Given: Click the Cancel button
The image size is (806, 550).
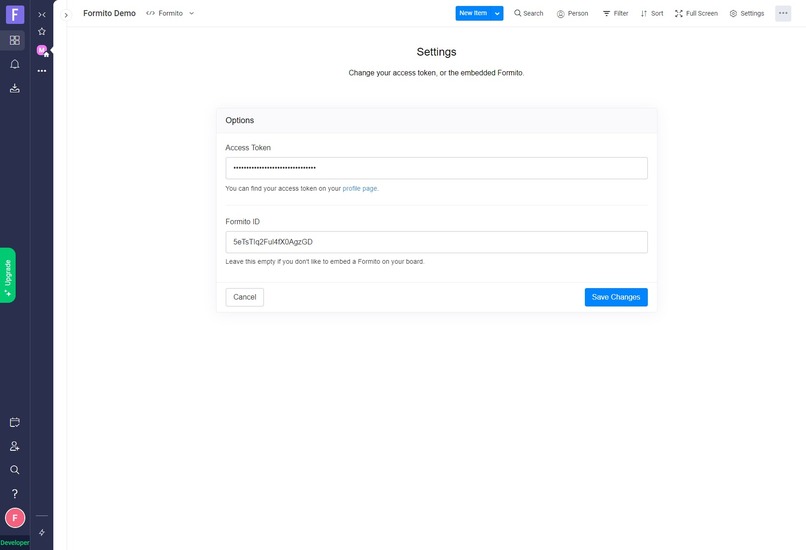Looking at the screenshot, I should pos(245,297).
